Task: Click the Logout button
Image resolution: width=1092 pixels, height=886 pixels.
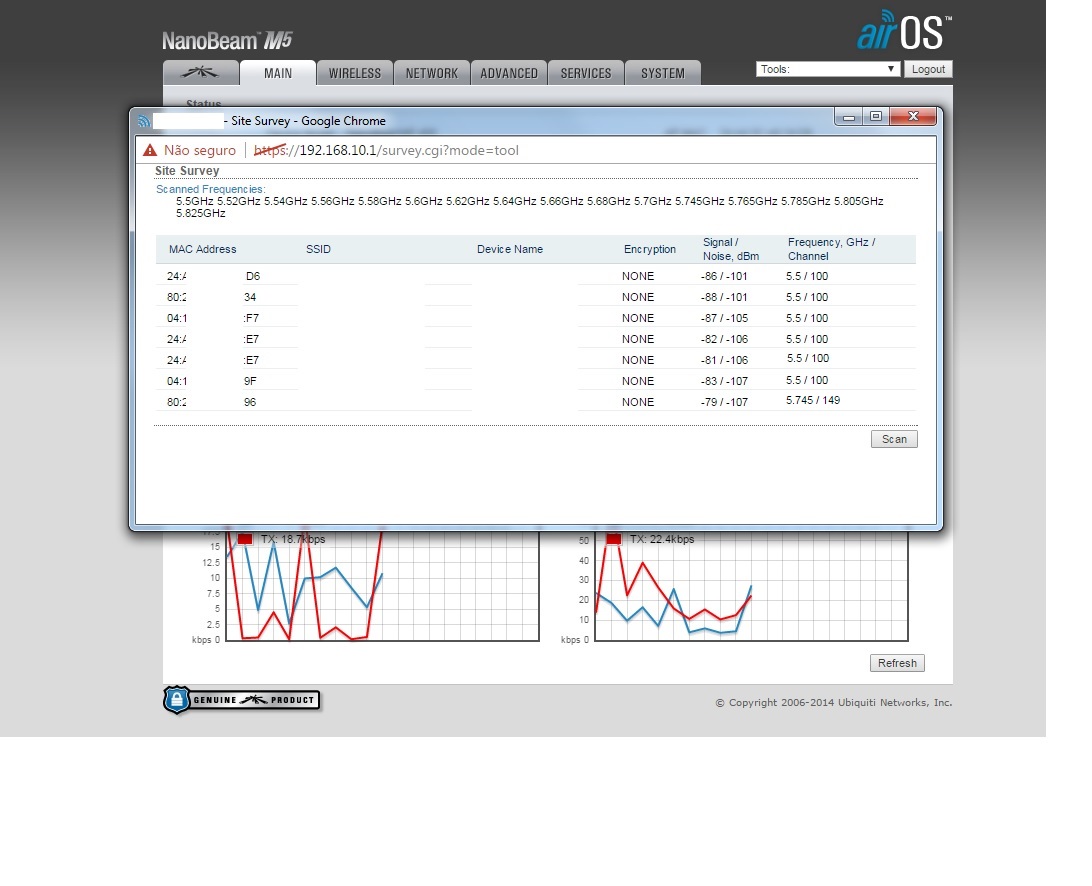Action: tap(928, 69)
